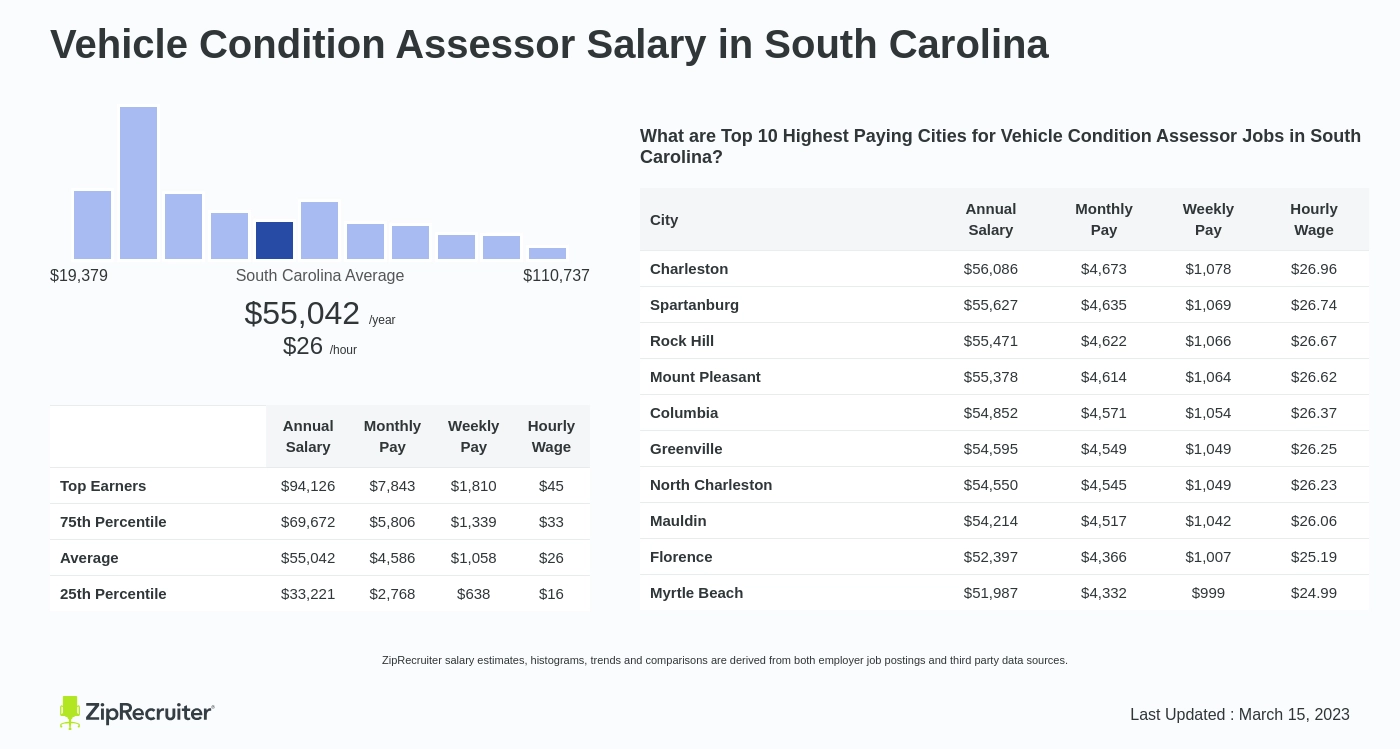Click the Mauldin city name
The width and height of the screenshot is (1400, 749).
[678, 521]
